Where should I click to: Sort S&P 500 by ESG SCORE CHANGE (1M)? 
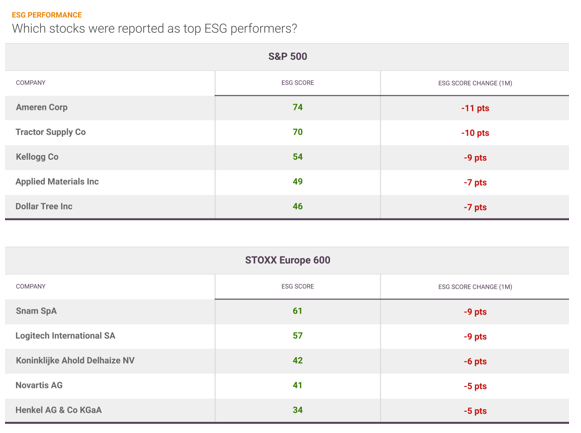tap(475, 83)
